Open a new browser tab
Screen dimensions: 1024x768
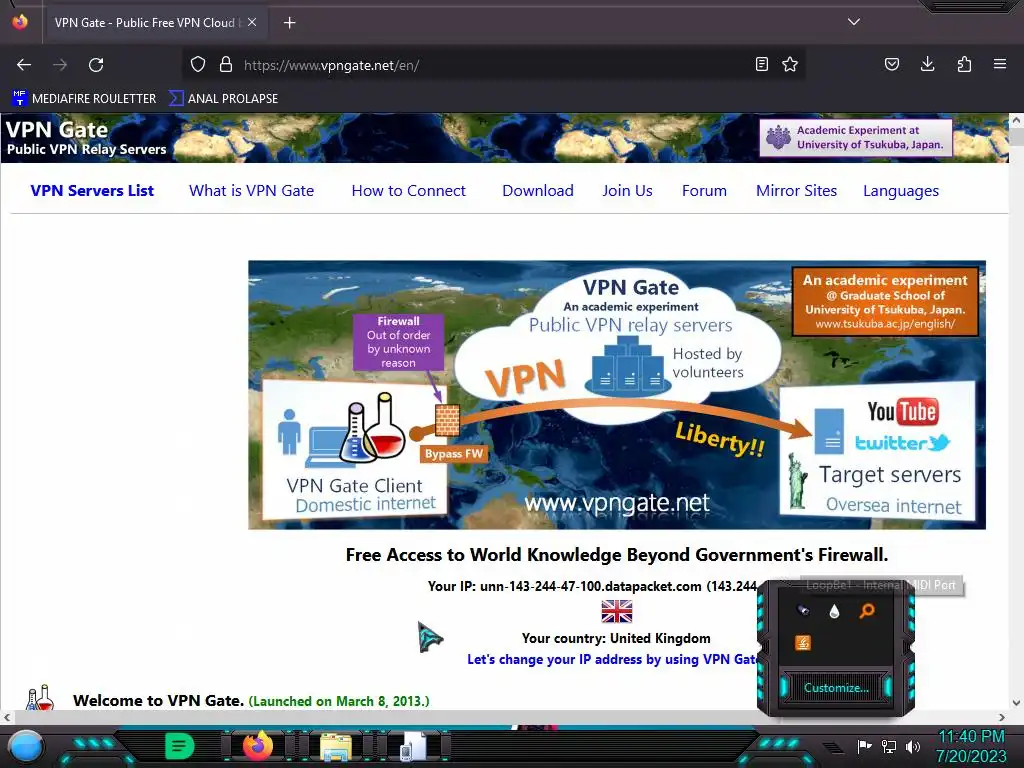(x=289, y=23)
